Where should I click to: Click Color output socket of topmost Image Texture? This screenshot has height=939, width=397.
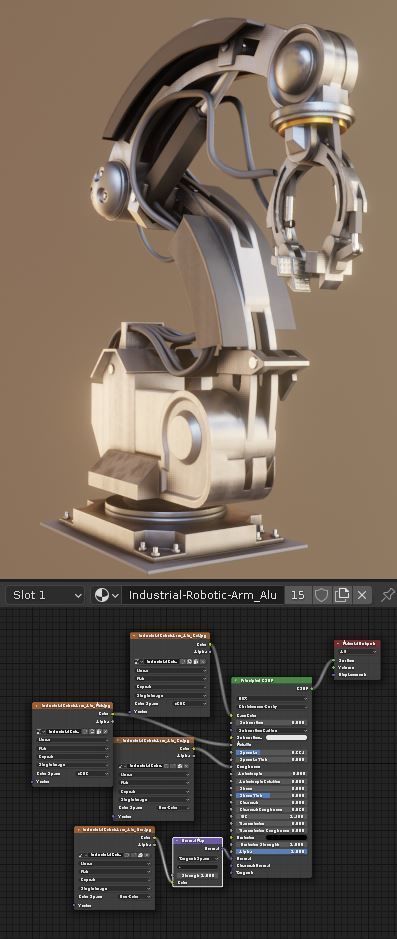point(210,644)
